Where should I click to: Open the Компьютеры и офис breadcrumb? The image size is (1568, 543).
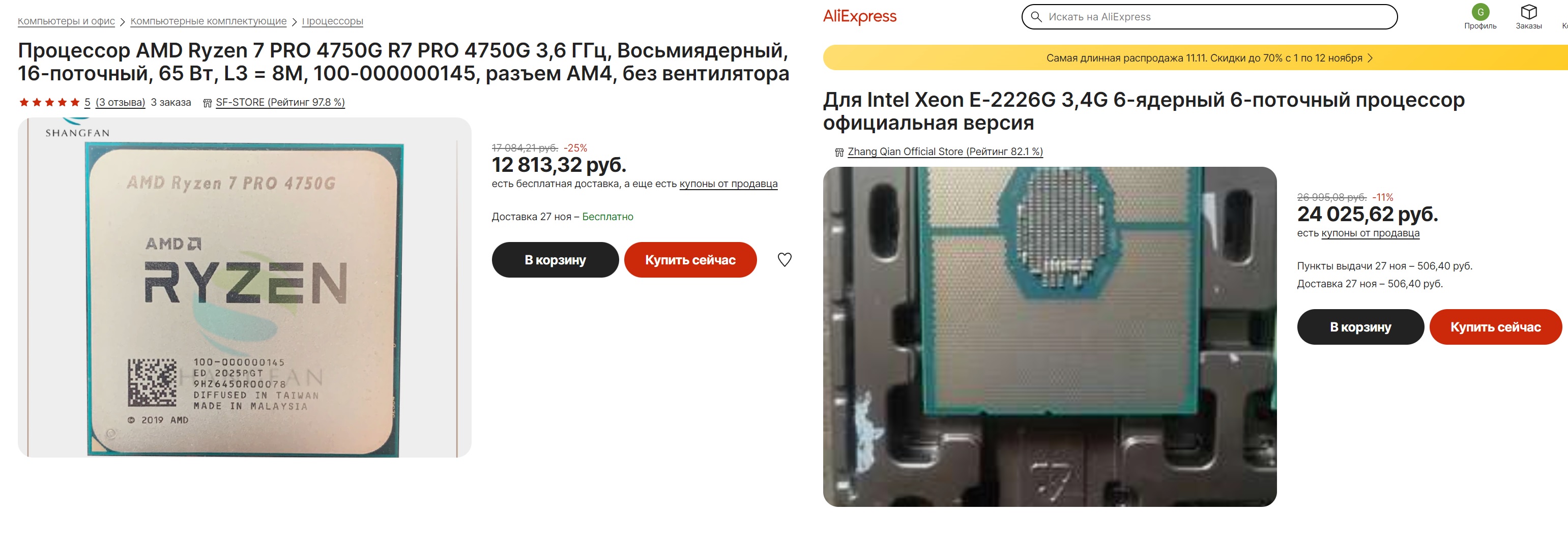pos(66,21)
